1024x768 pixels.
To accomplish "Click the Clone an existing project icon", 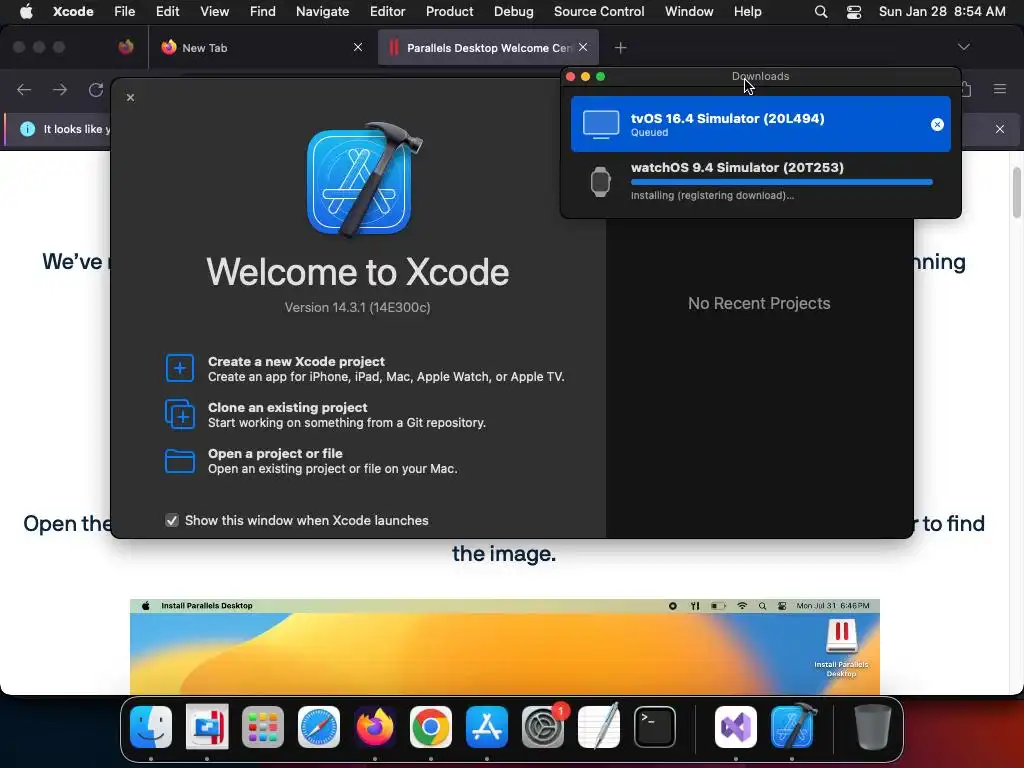I will [x=180, y=414].
